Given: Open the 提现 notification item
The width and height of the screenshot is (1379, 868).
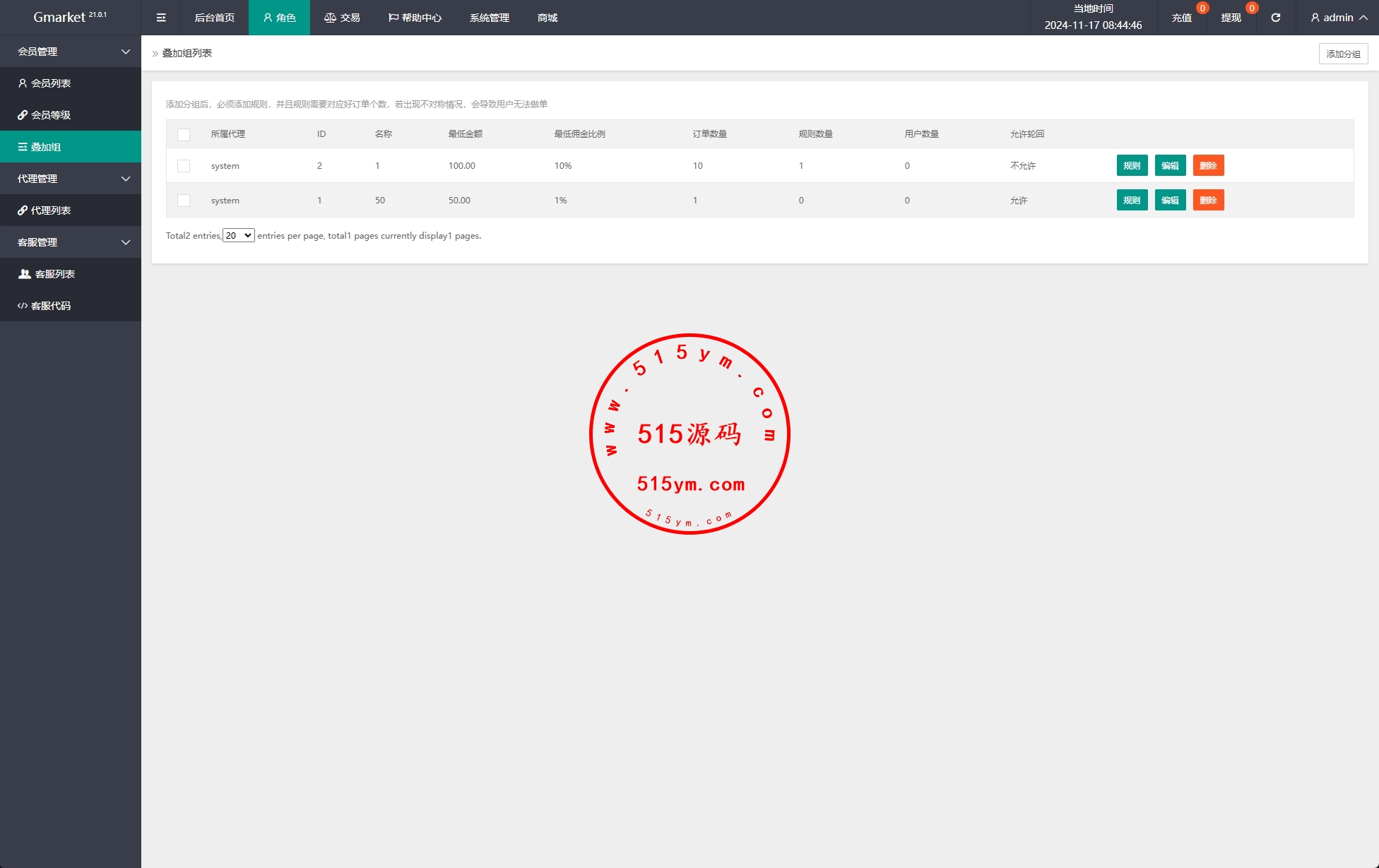Looking at the screenshot, I should [1231, 18].
